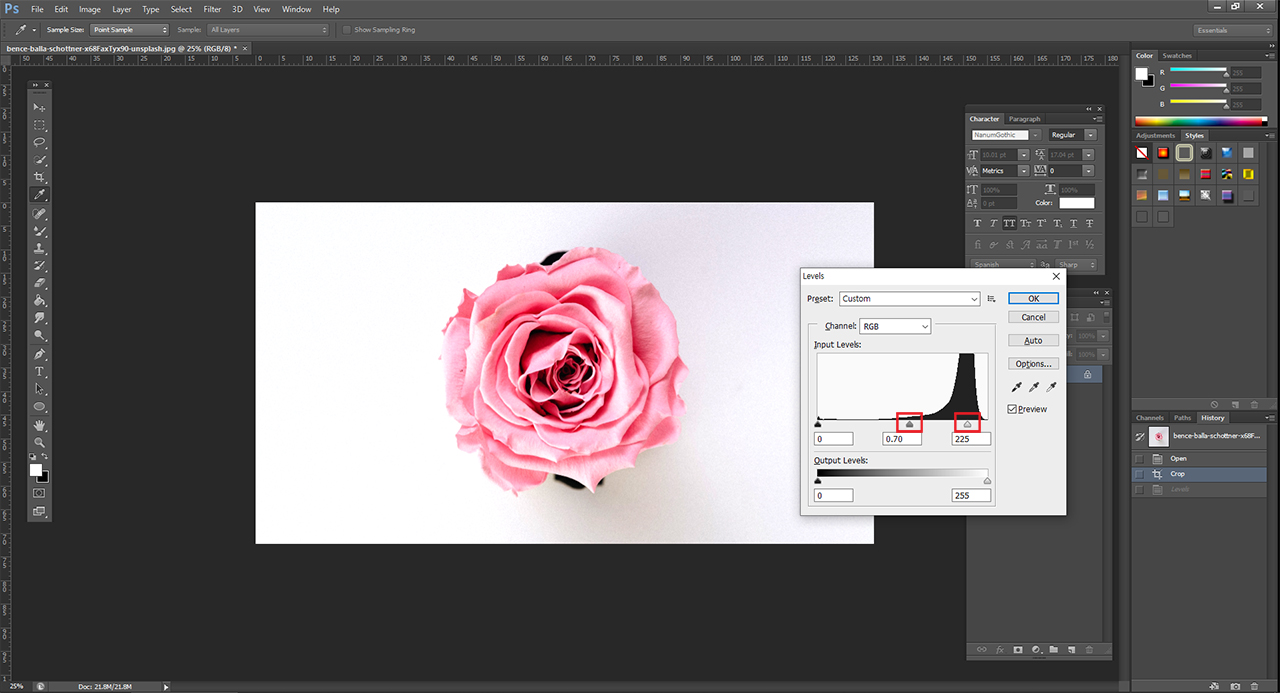Pick the white point eyedropper in Levels

(1051, 387)
